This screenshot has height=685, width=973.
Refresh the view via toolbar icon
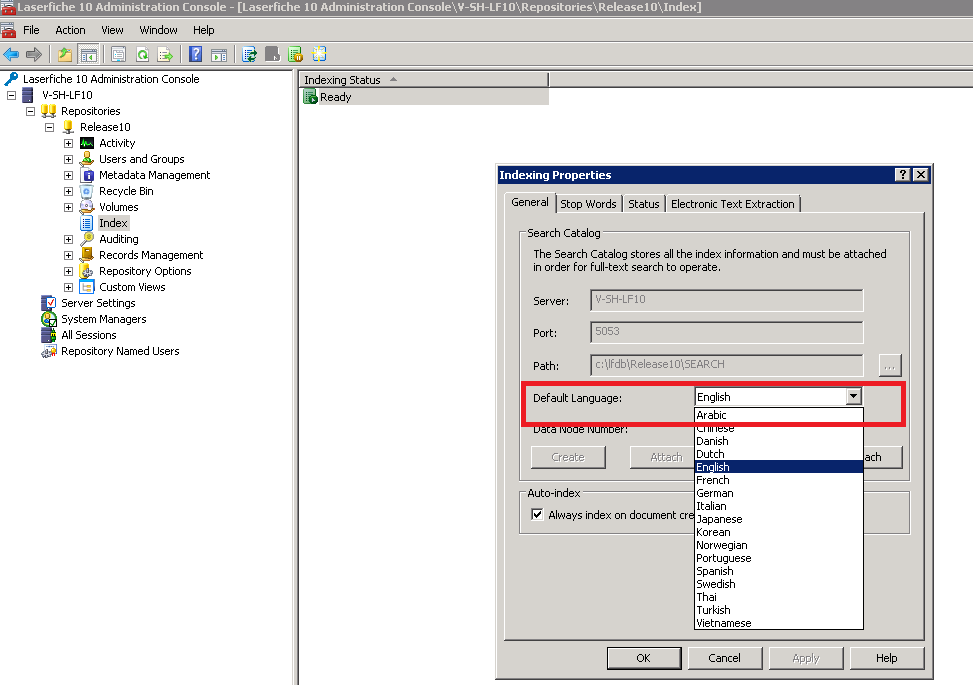pyautogui.click(x=142, y=55)
